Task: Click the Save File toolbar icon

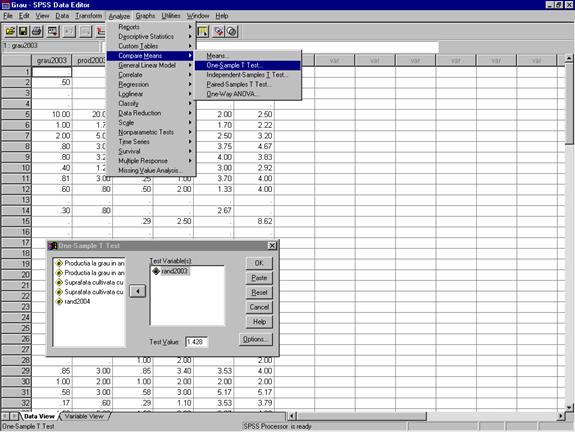Action: (x=23, y=32)
